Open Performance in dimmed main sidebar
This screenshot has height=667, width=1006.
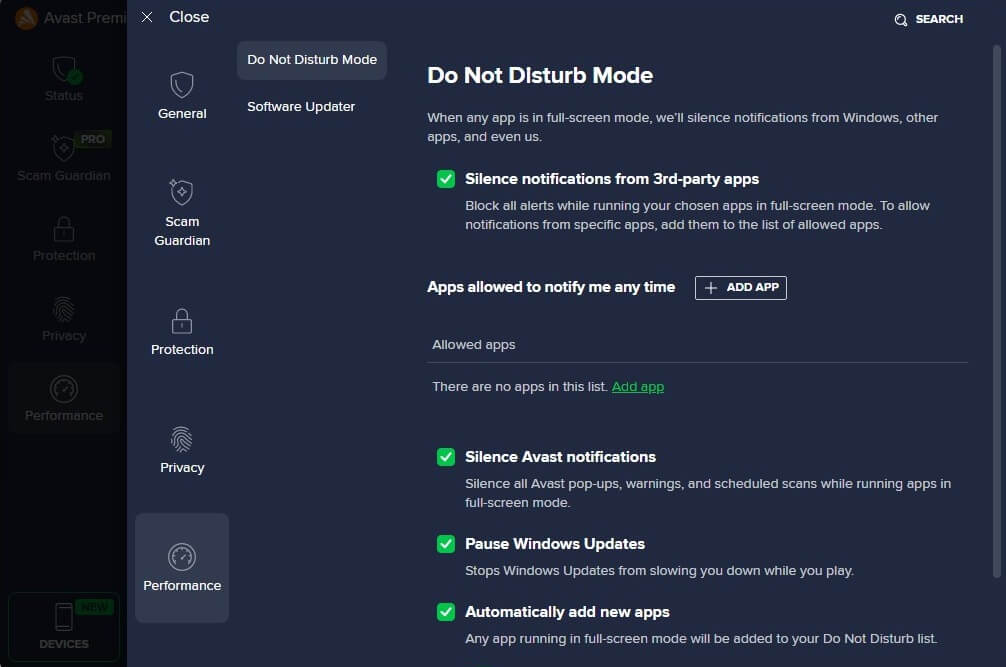pos(64,398)
